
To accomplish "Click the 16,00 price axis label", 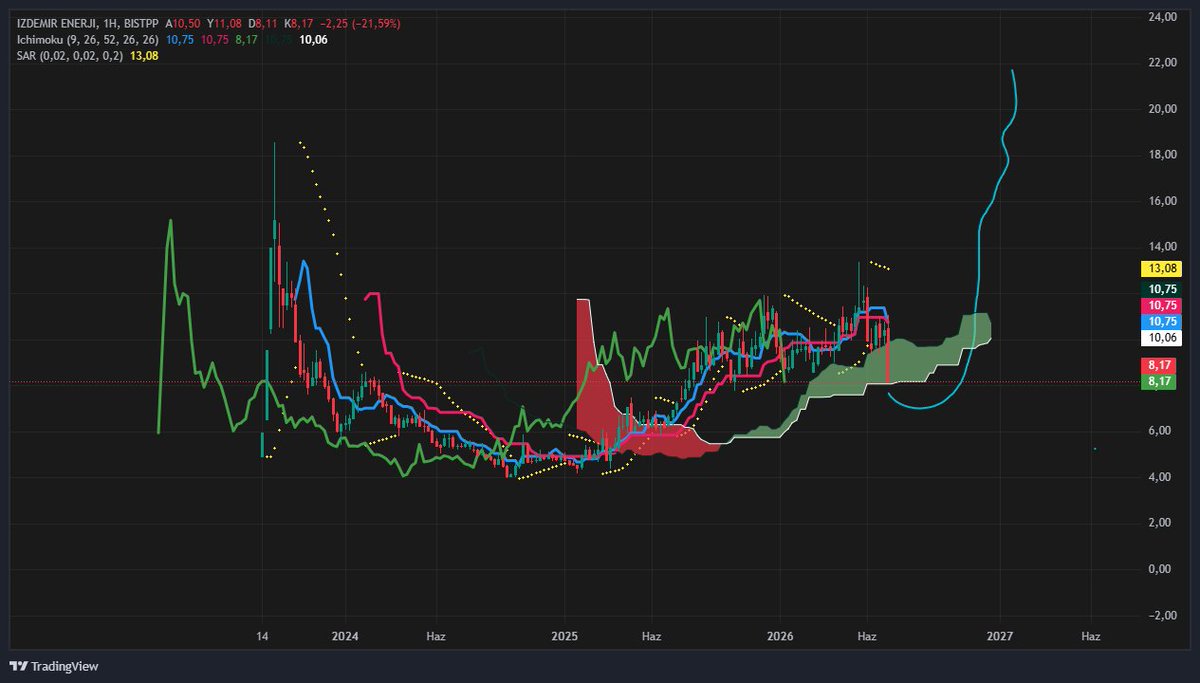I will pyautogui.click(x=1161, y=201).
